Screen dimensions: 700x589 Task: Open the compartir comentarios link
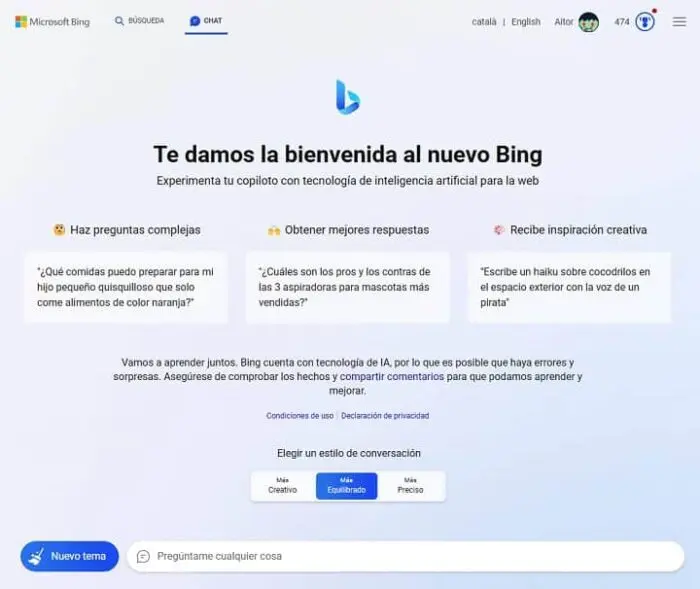point(392,376)
